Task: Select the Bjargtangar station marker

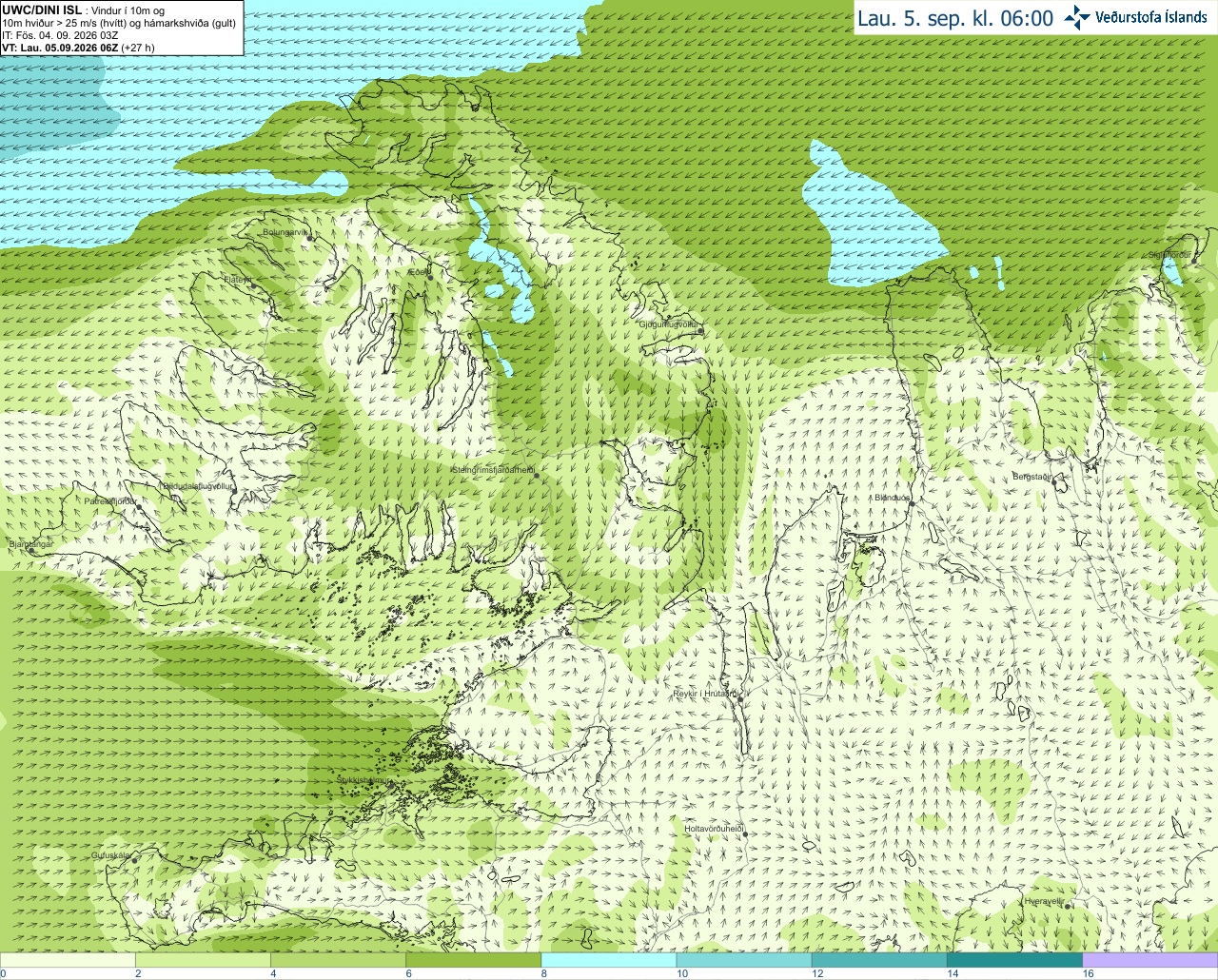Action: pyautogui.click(x=29, y=550)
